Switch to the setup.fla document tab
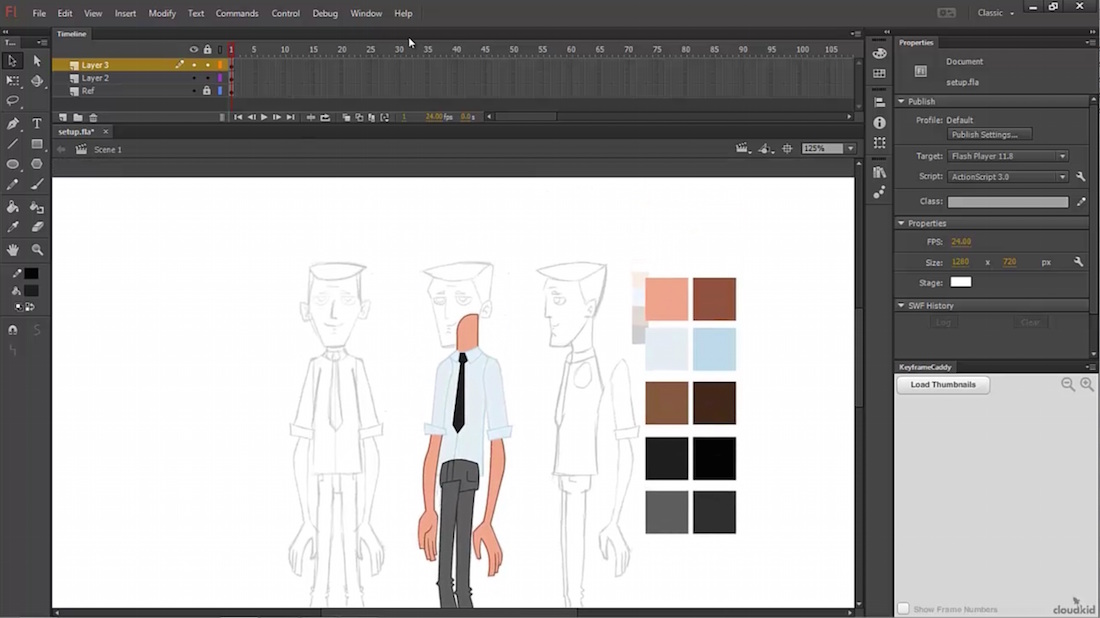Viewport: 1100px width, 618px height. (x=76, y=132)
